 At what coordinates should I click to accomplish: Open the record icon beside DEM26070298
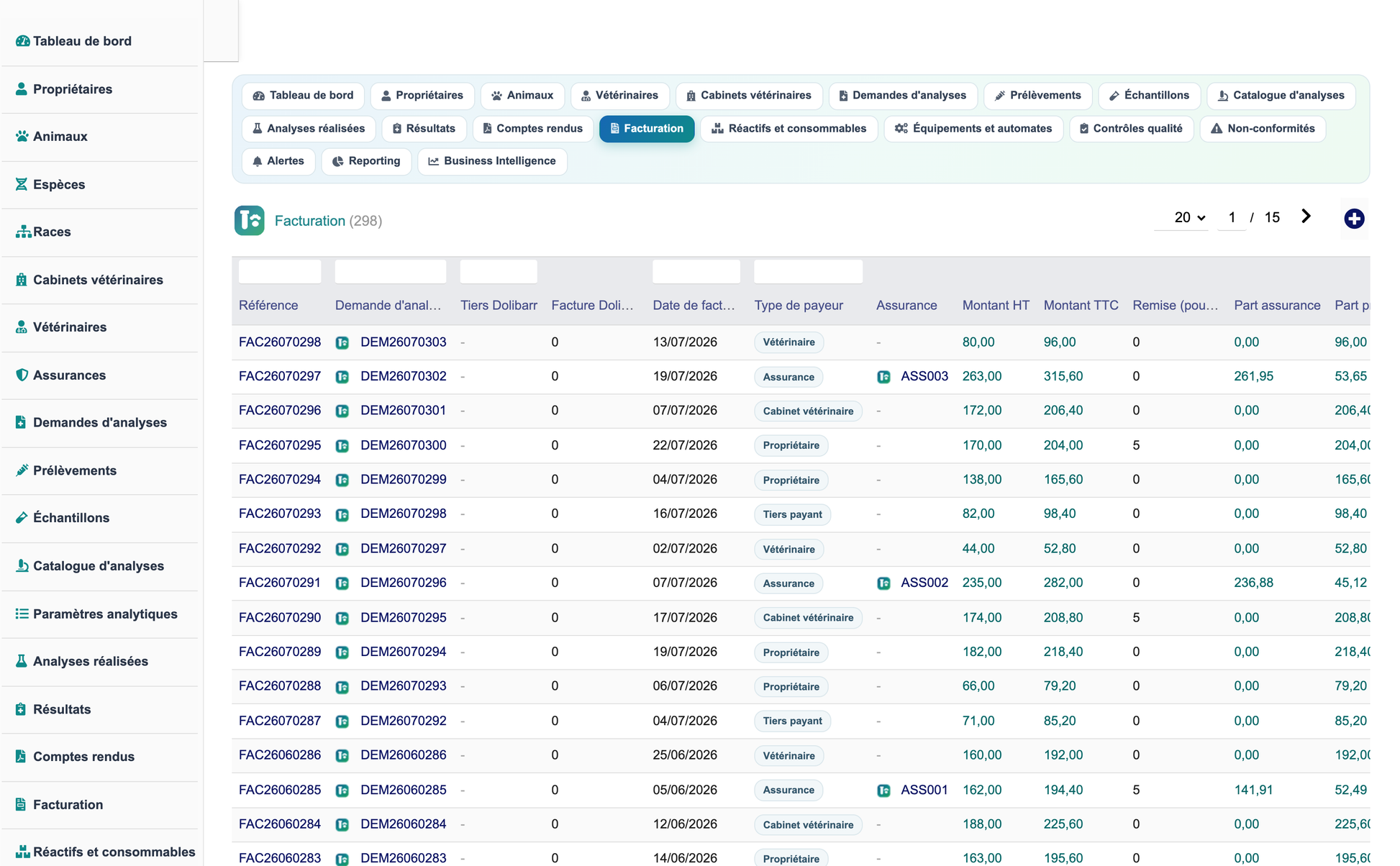pos(342,514)
